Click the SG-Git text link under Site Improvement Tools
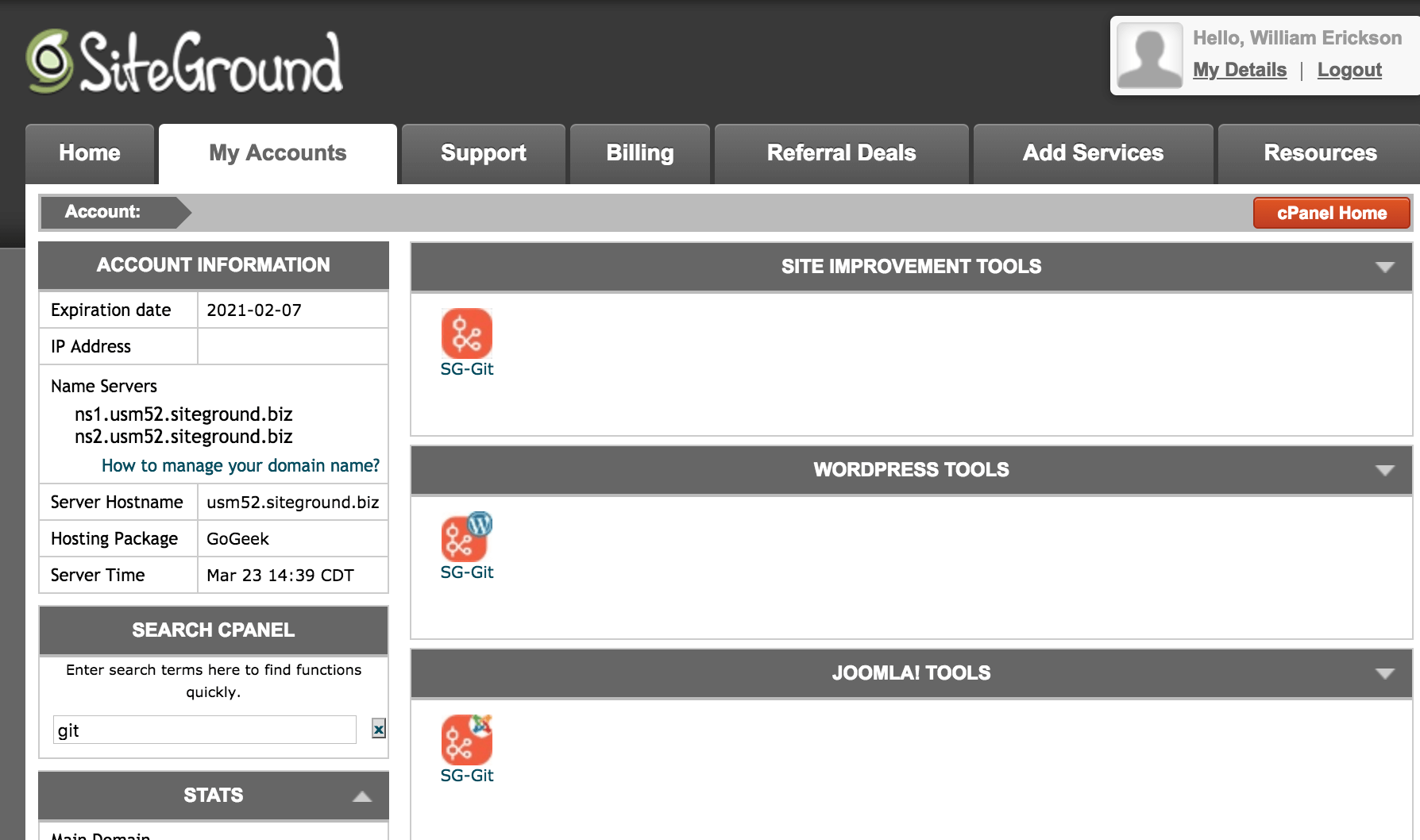The height and width of the screenshot is (840, 1420). pos(467,369)
